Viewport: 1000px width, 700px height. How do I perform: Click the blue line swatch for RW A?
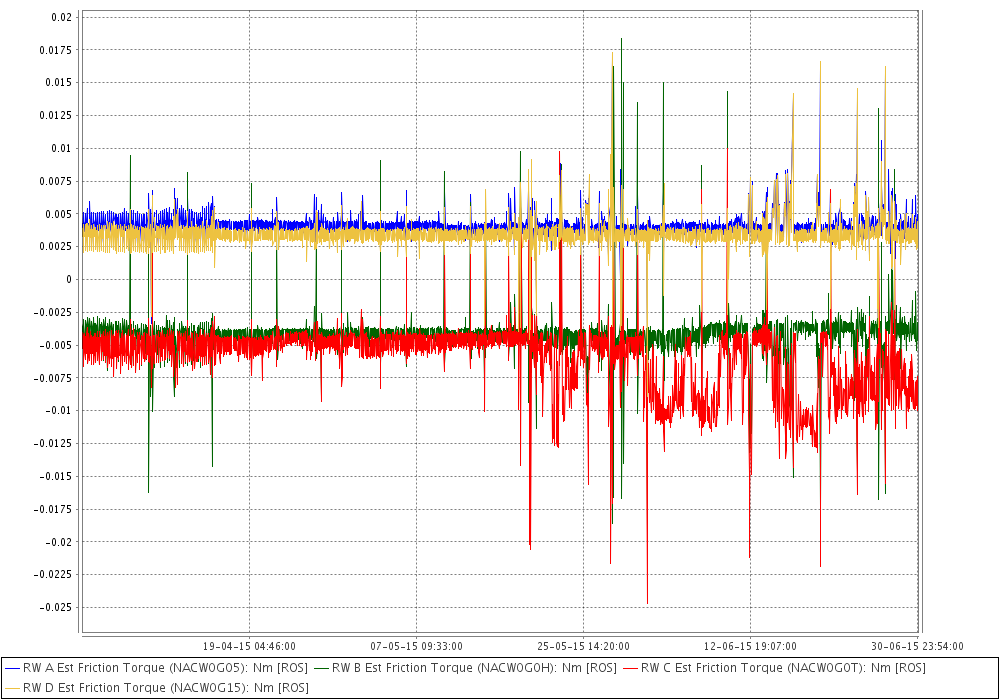pos(13,669)
